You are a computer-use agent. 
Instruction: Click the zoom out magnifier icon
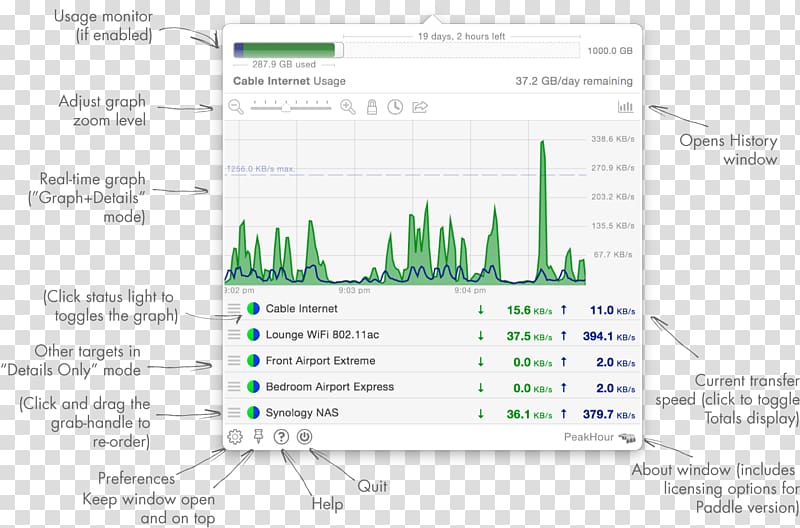tap(236, 106)
